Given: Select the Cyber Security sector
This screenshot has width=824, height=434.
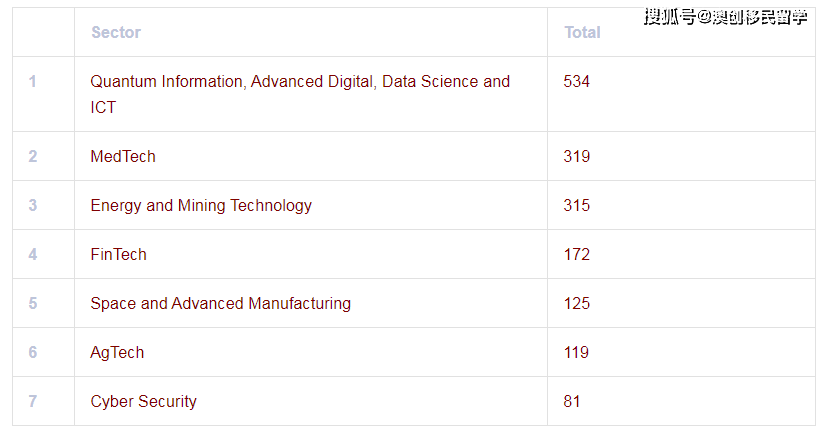Looking at the screenshot, I should (143, 401).
